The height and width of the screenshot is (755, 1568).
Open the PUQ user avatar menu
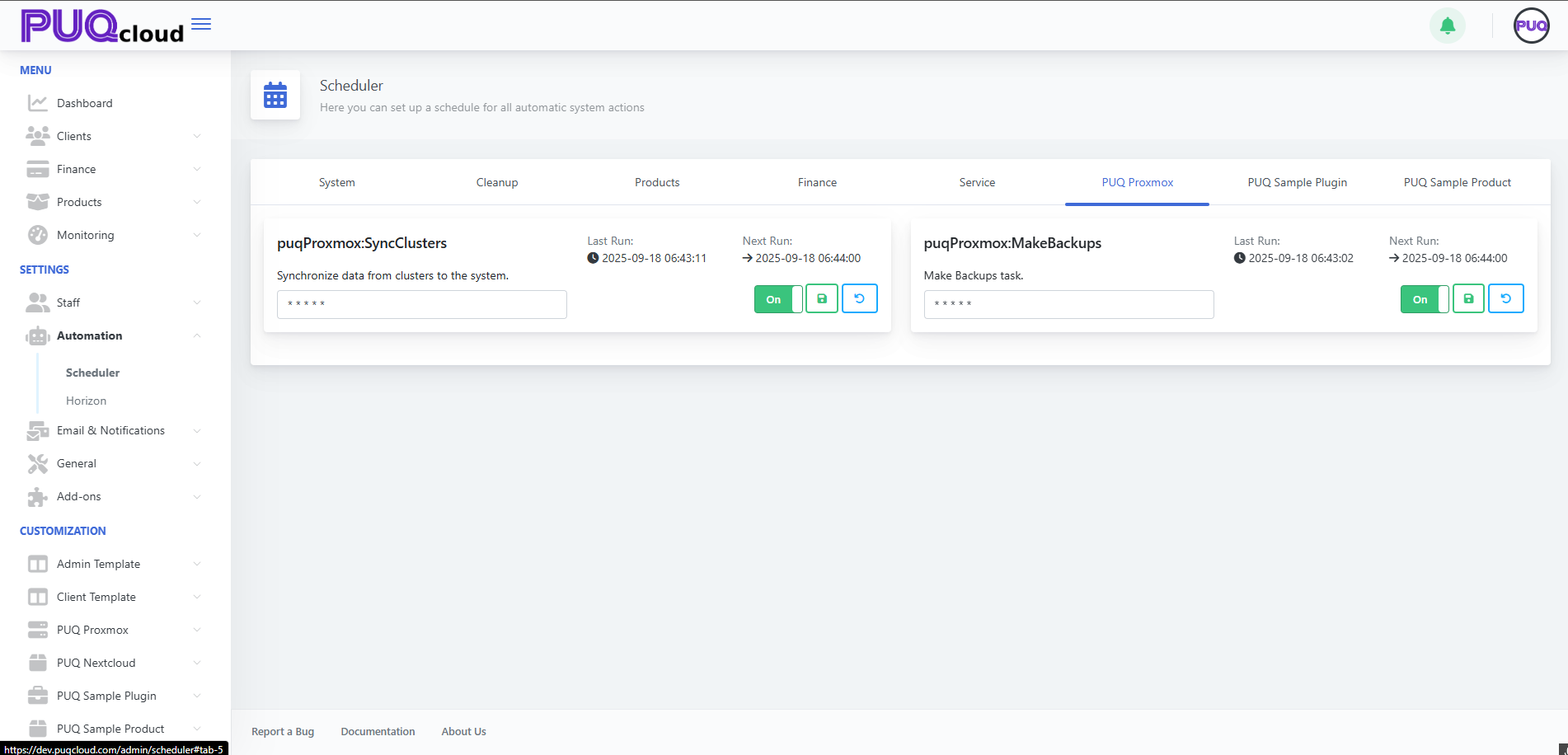(x=1532, y=26)
